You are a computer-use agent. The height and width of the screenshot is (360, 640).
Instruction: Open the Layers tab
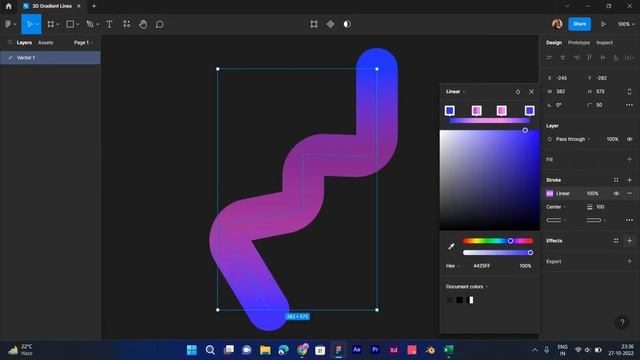click(24, 42)
